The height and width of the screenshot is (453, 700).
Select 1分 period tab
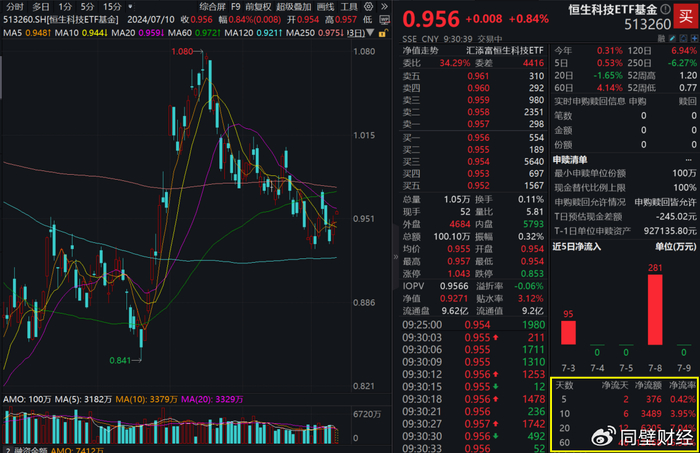[x=65, y=7]
